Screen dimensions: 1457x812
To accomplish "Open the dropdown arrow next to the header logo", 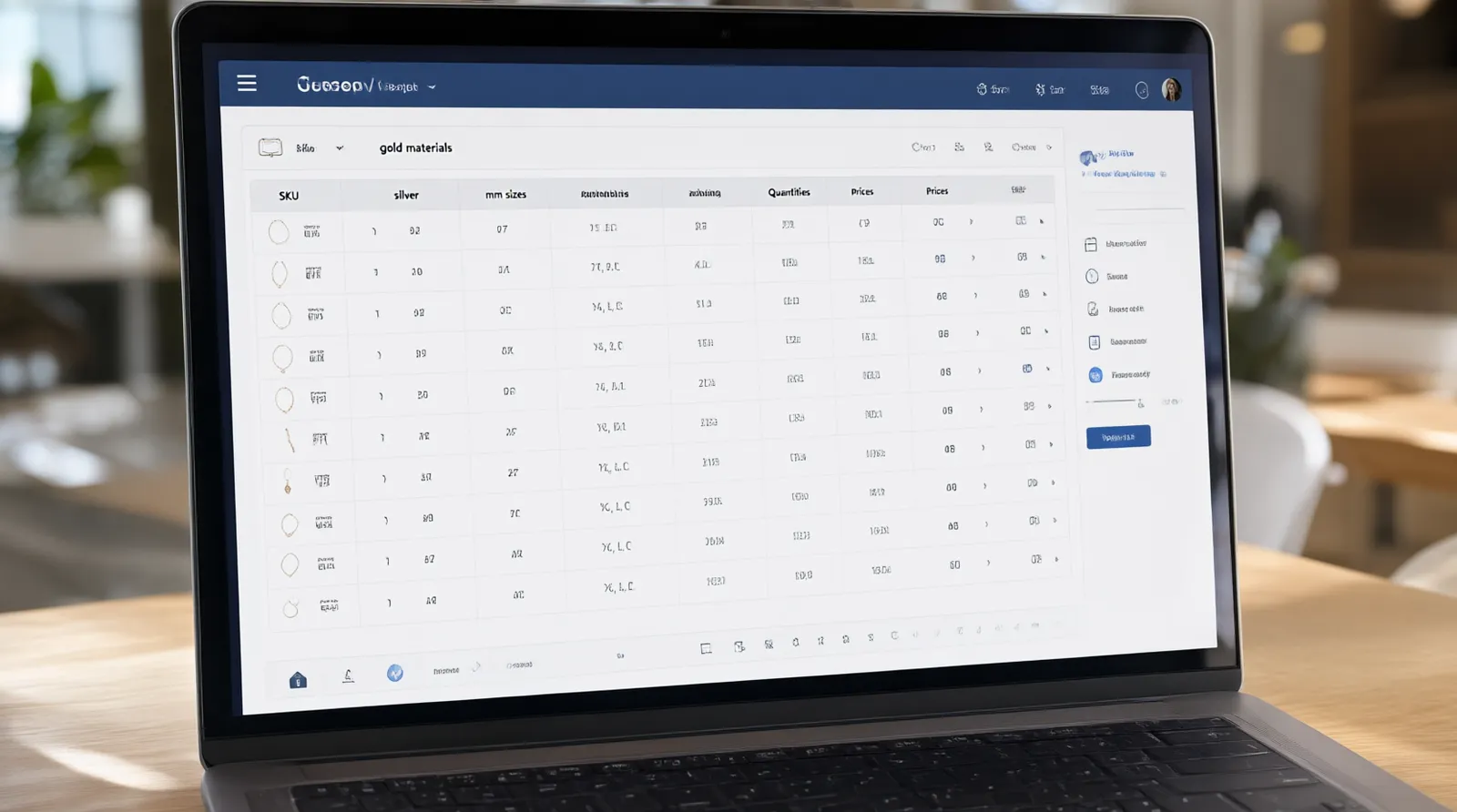I will click(432, 87).
